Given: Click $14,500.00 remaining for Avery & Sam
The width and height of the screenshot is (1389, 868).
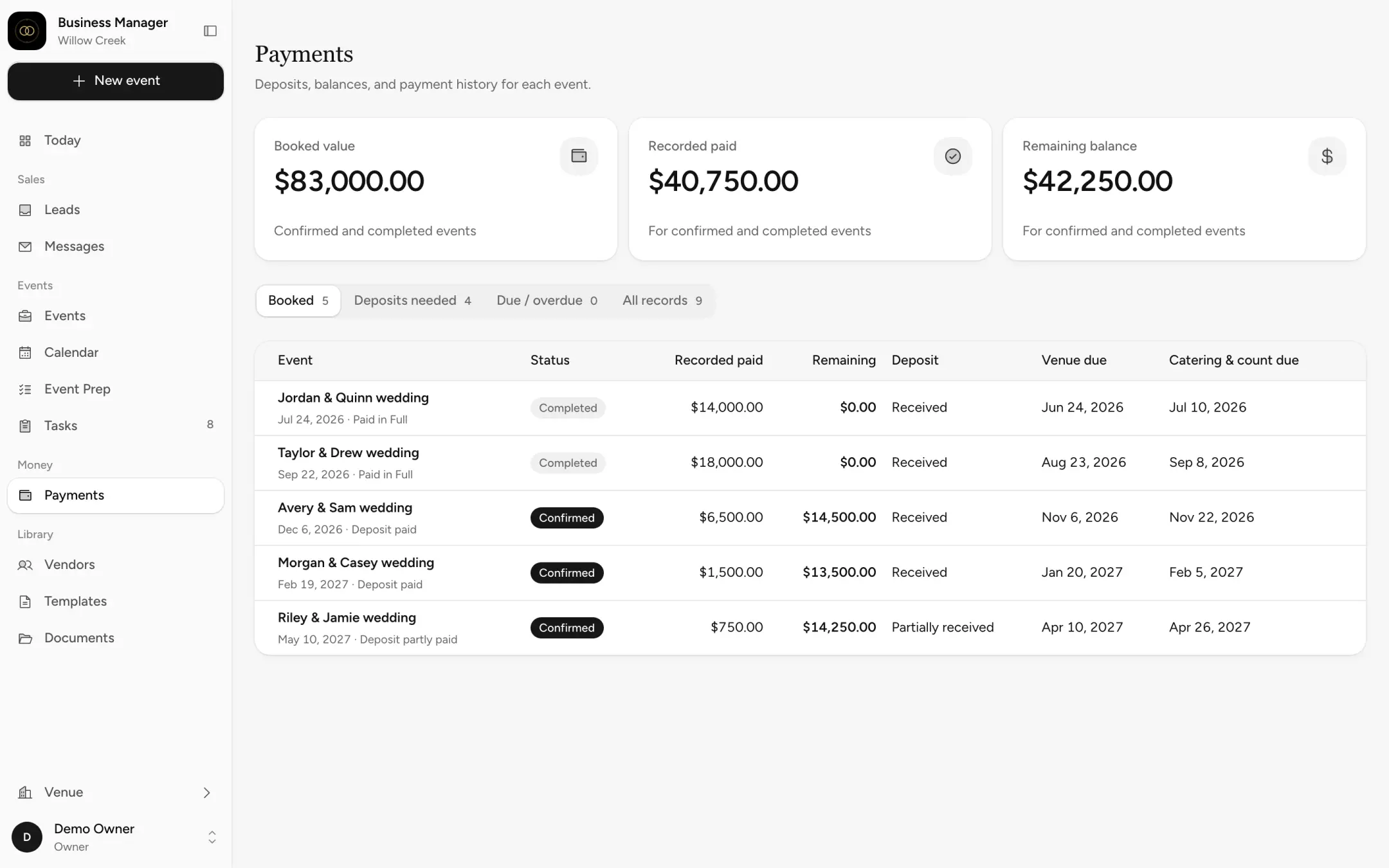Looking at the screenshot, I should (x=839, y=518).
